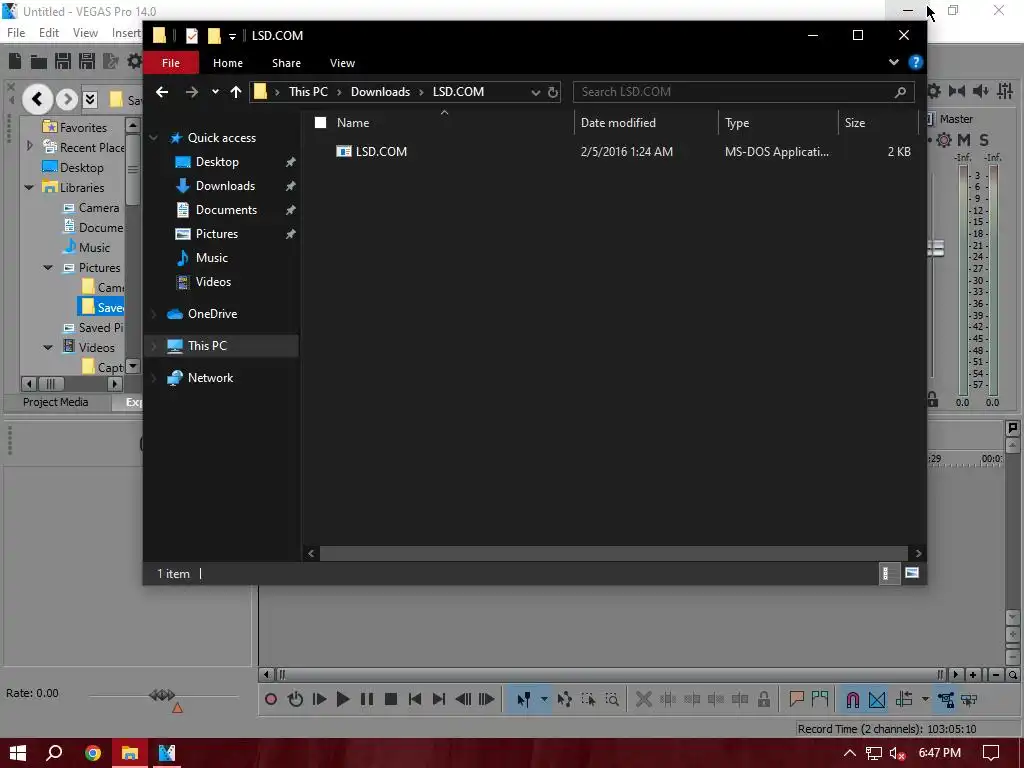Expand the Recent Places node in VEGAS tree
Viewport: 1024px width, 768px height.
[x=29, y=147]
